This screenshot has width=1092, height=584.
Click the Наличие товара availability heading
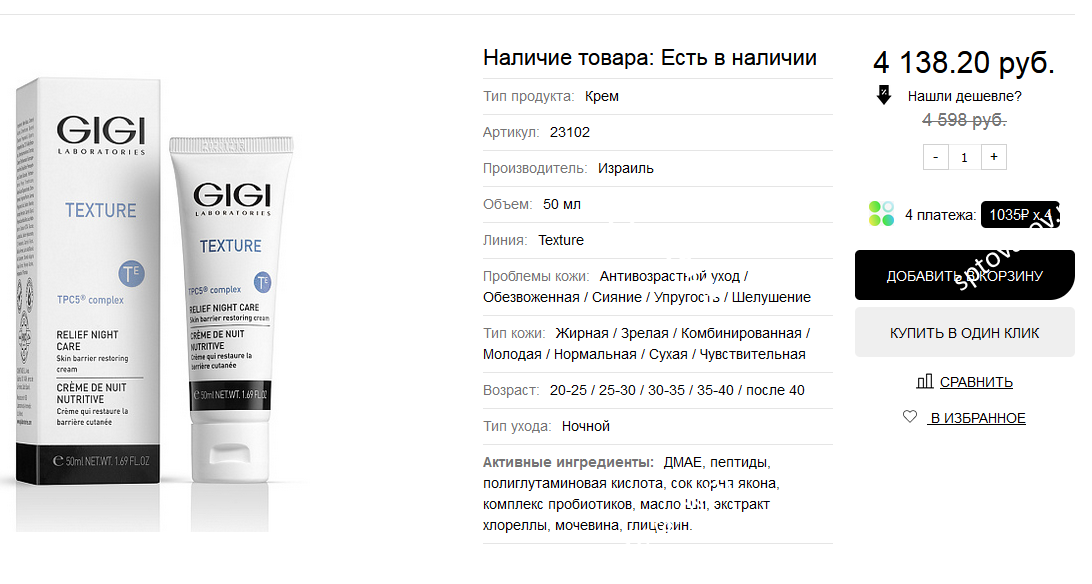click(650, 58)
